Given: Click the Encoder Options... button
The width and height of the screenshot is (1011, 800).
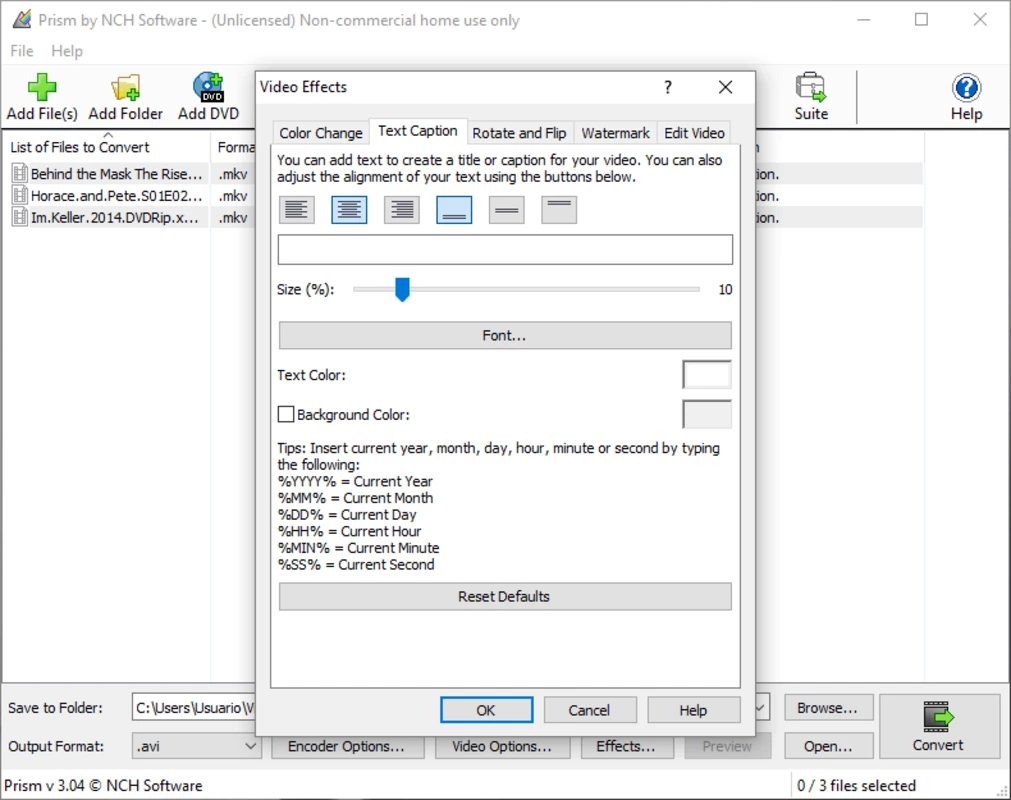Looking at the screenshot, I should (347, 746).
